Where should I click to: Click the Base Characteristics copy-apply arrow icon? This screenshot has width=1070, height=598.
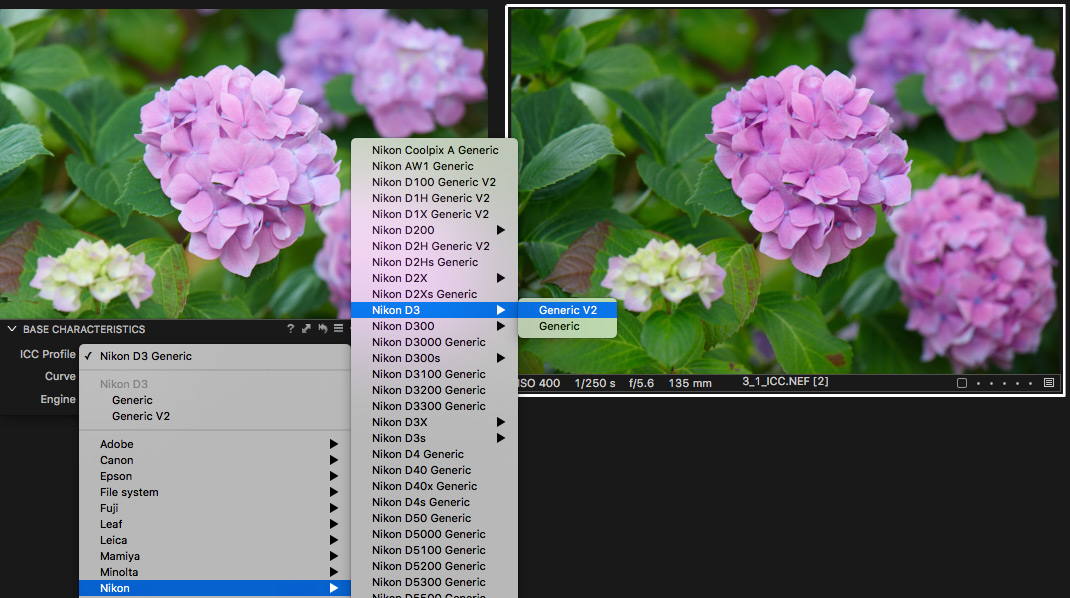(x=306, y=328)
